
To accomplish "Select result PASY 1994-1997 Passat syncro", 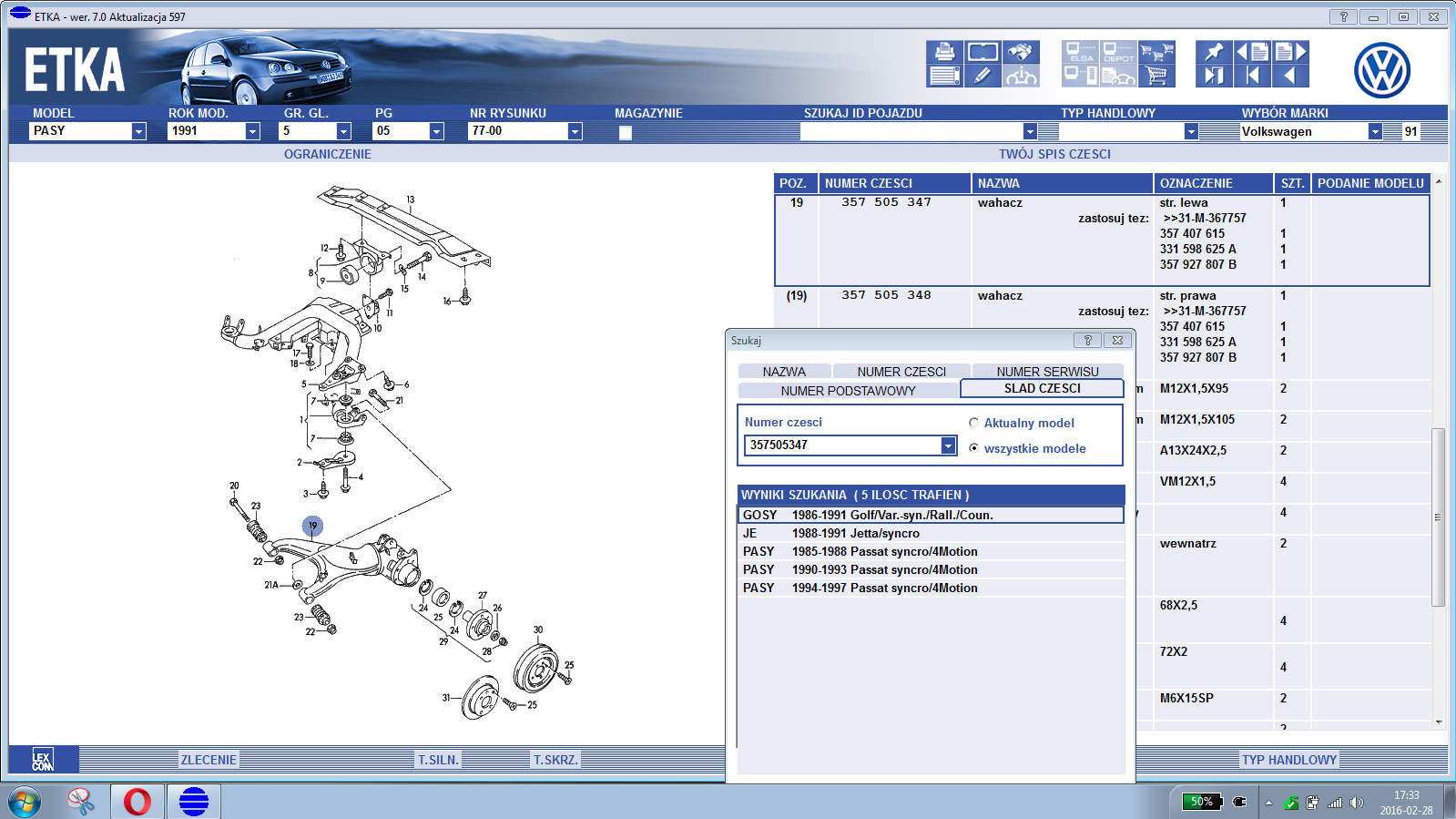I will (x=931, y=588).
